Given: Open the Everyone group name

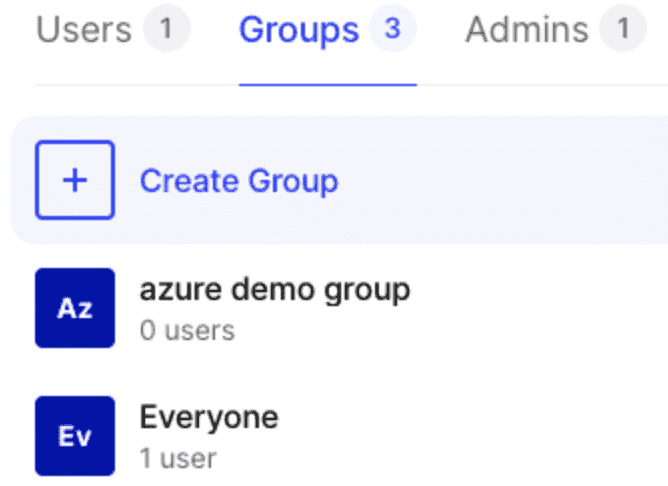Looking at the screenshot, I should (209, 416).
